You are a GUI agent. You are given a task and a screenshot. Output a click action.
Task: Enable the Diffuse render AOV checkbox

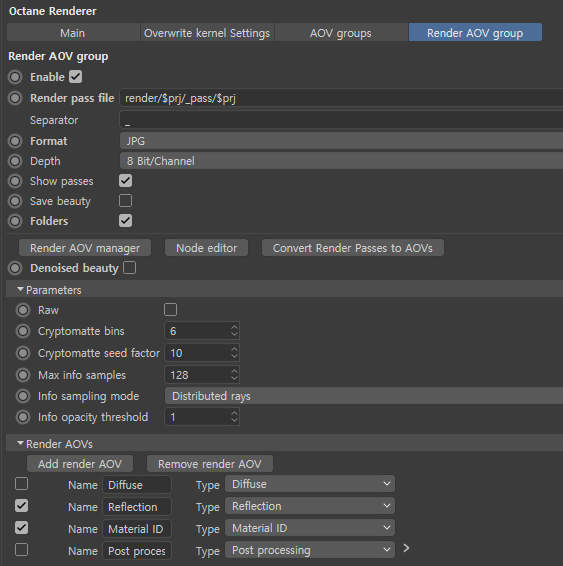tap(22, 484)
